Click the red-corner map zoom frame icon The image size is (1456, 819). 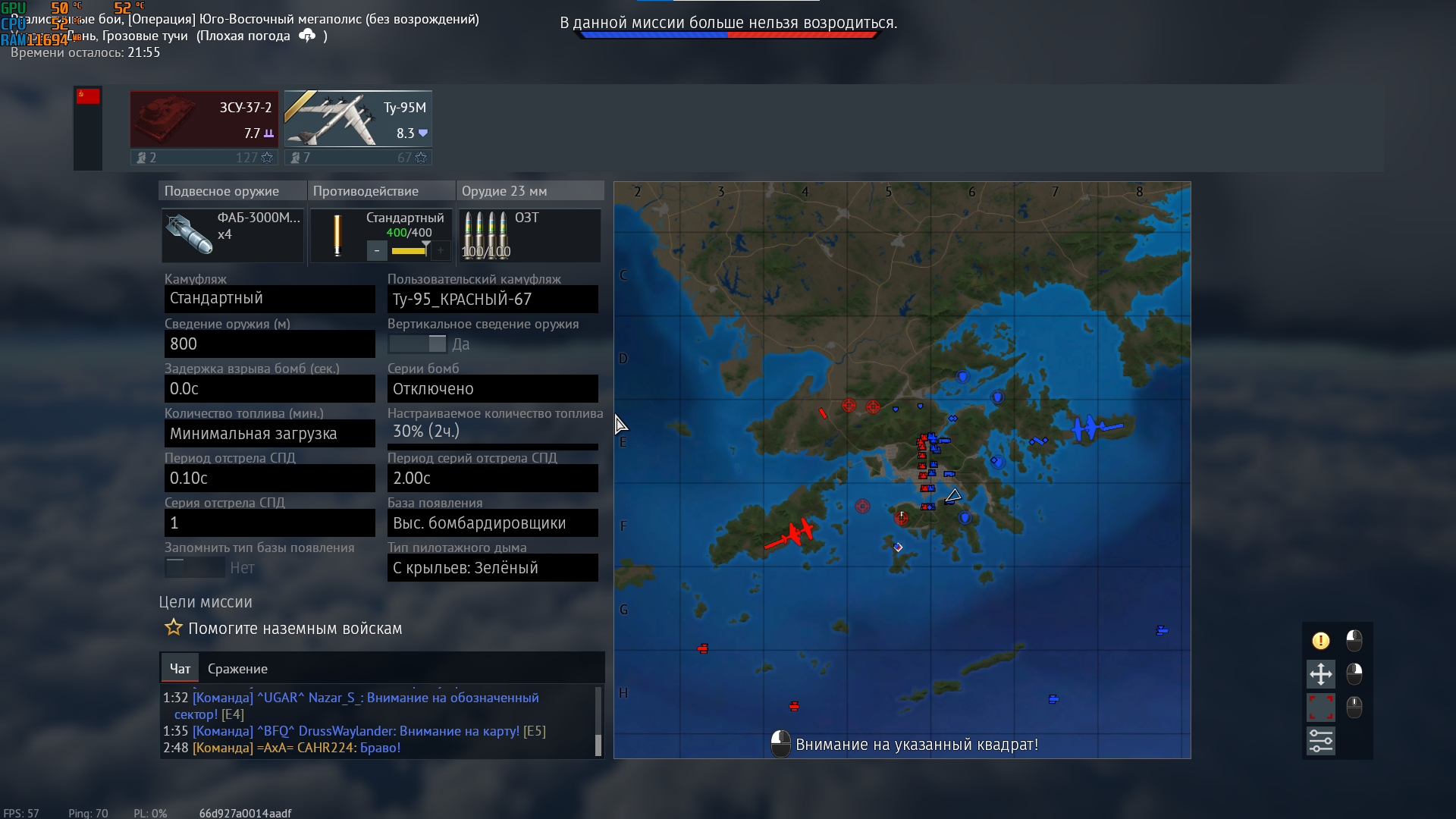(x=1320, y=707)
